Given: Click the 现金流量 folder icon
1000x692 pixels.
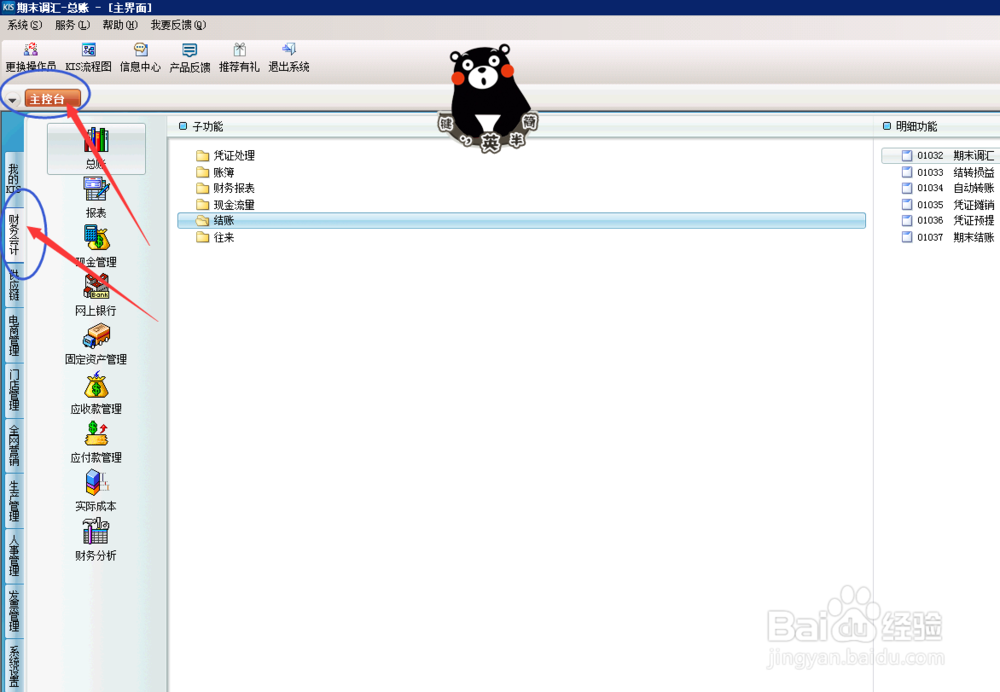Looking at the screenshot, I should [203, 205].
